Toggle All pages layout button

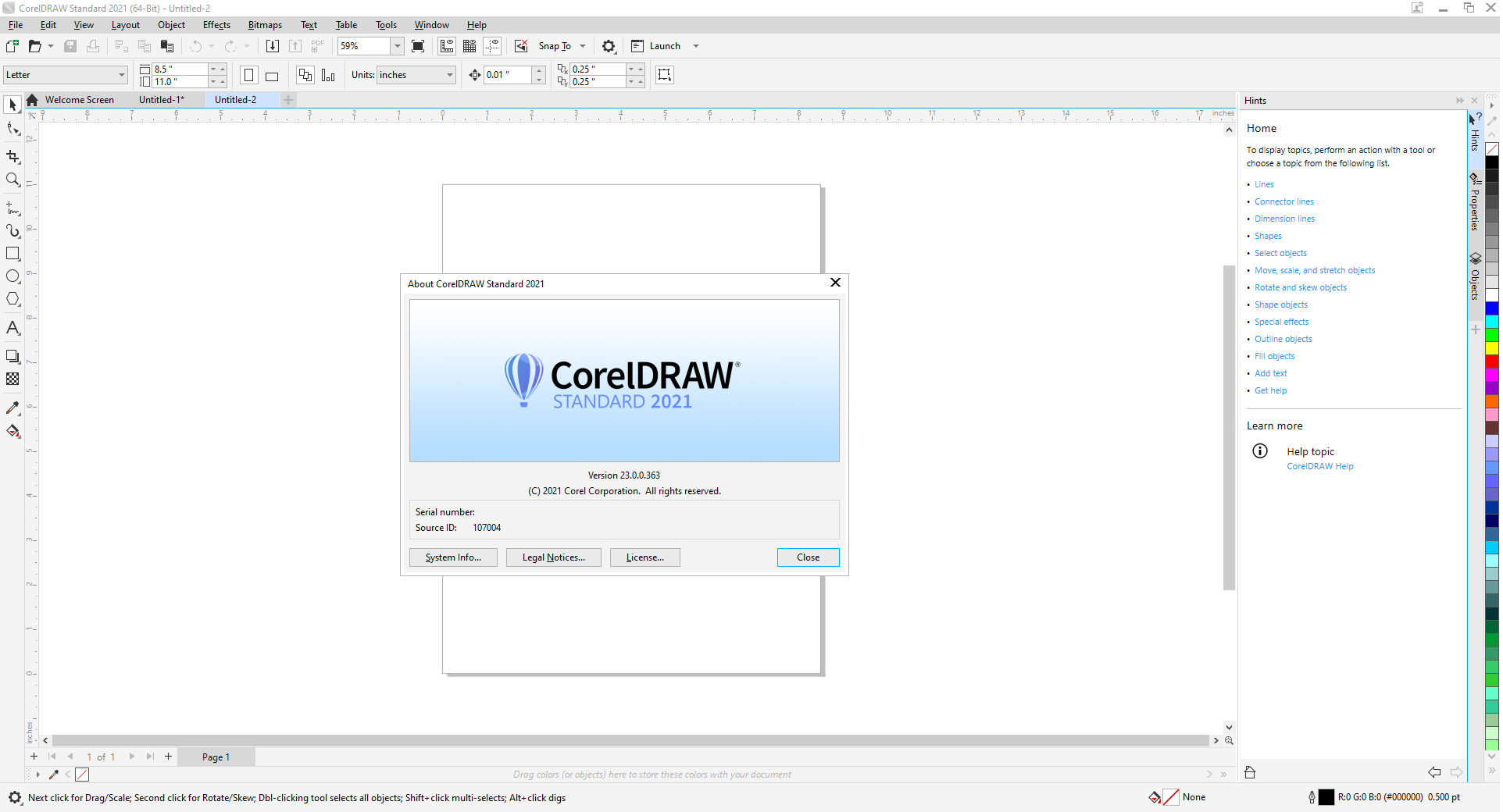pyautogui.click(x=305, y=75)
